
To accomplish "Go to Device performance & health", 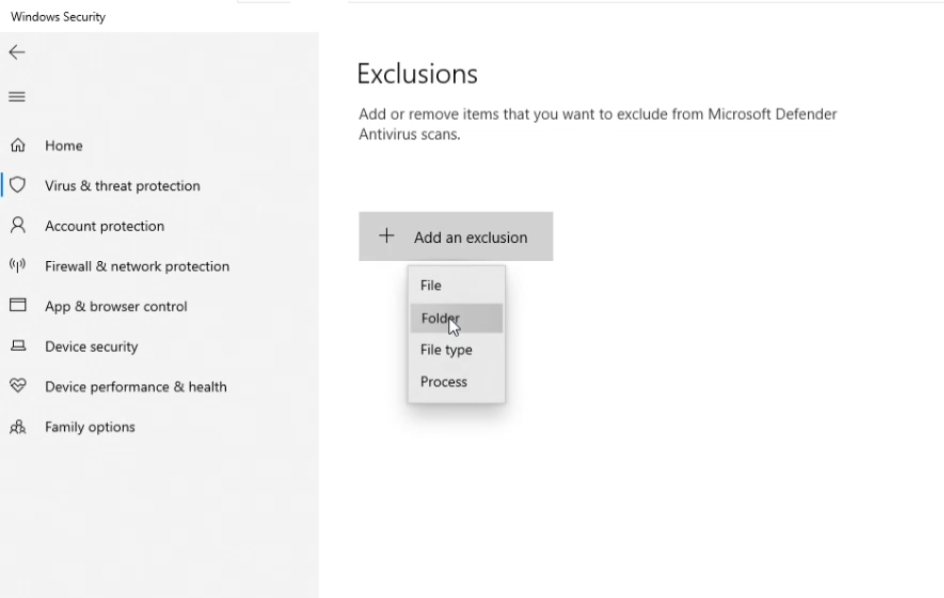I will tap(136, 387).
